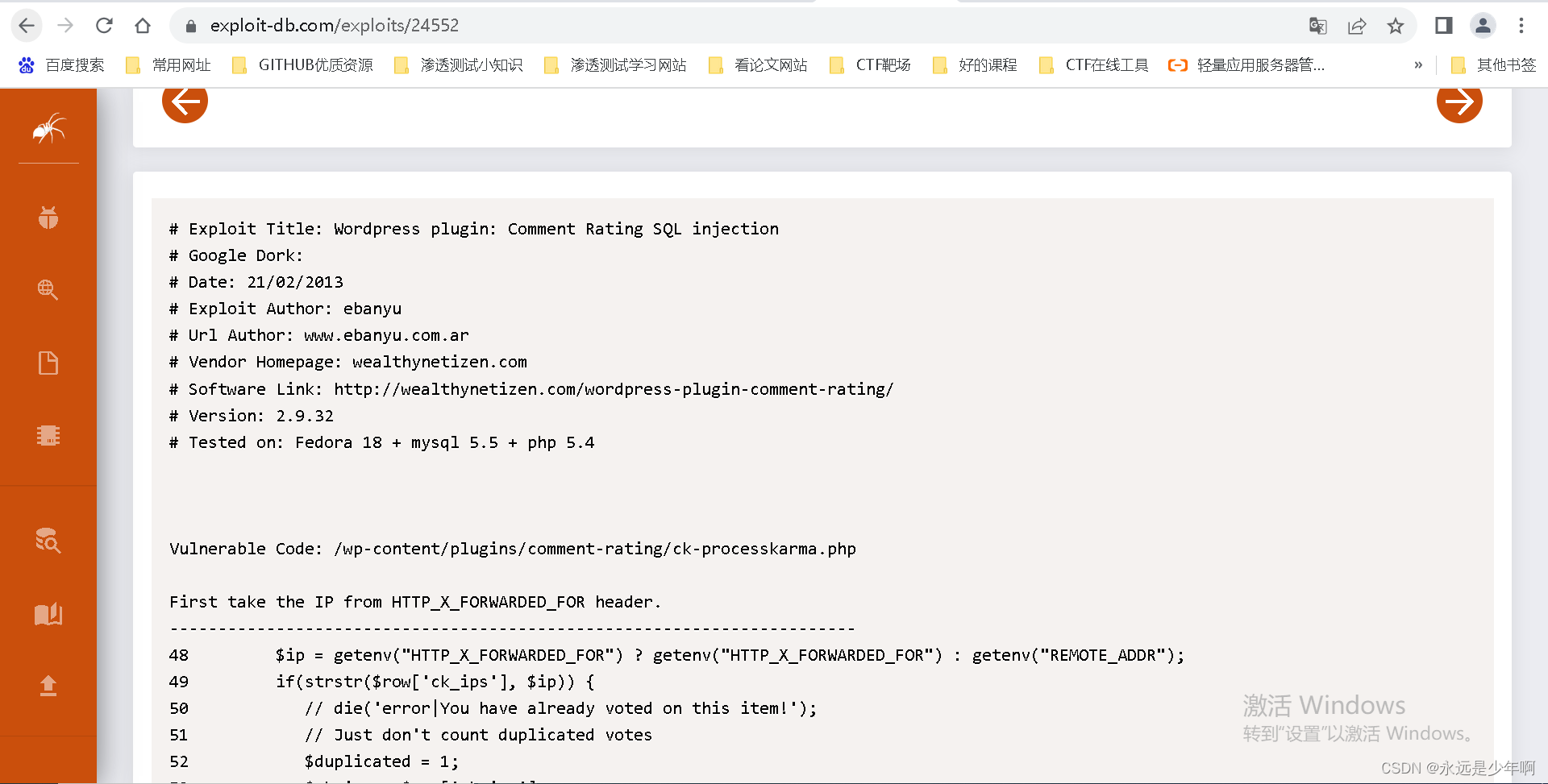Open Papers document sidebar icon
1548x784 pixels.
[48, 363]
